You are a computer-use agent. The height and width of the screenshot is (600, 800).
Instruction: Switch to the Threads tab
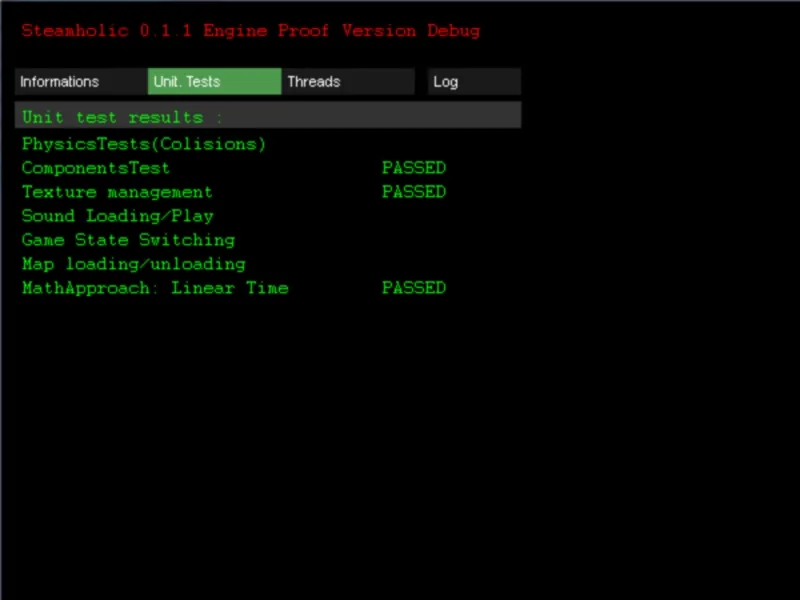348,82
